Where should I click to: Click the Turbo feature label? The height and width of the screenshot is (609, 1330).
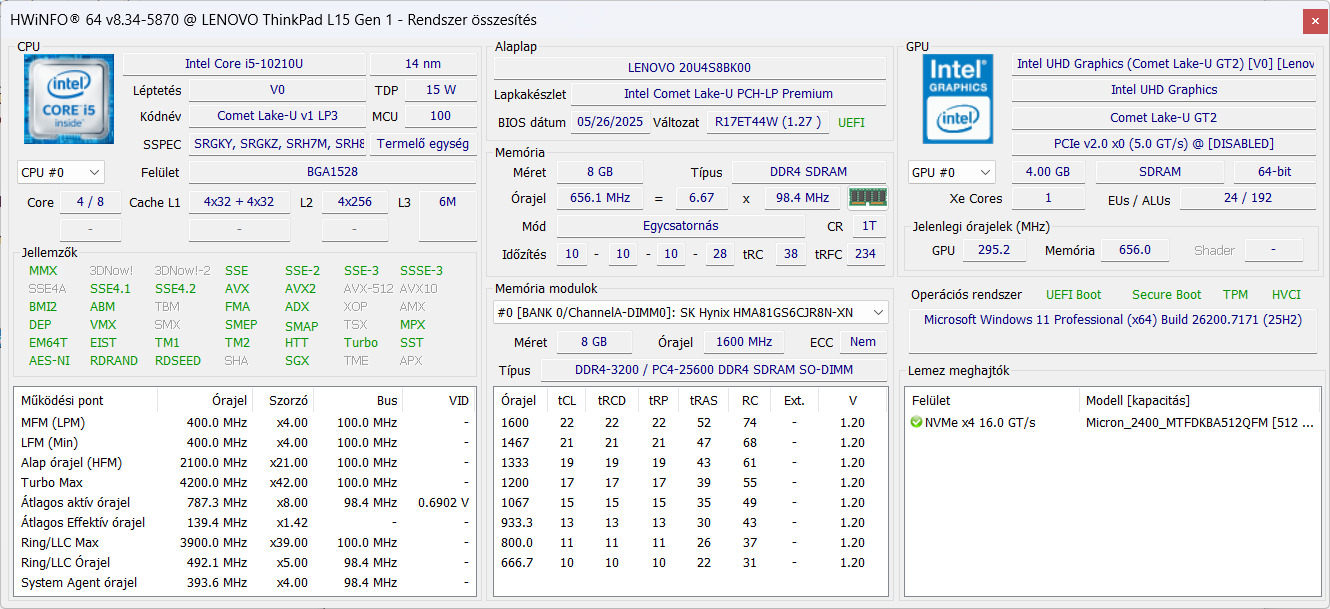(x=361, y=343)
